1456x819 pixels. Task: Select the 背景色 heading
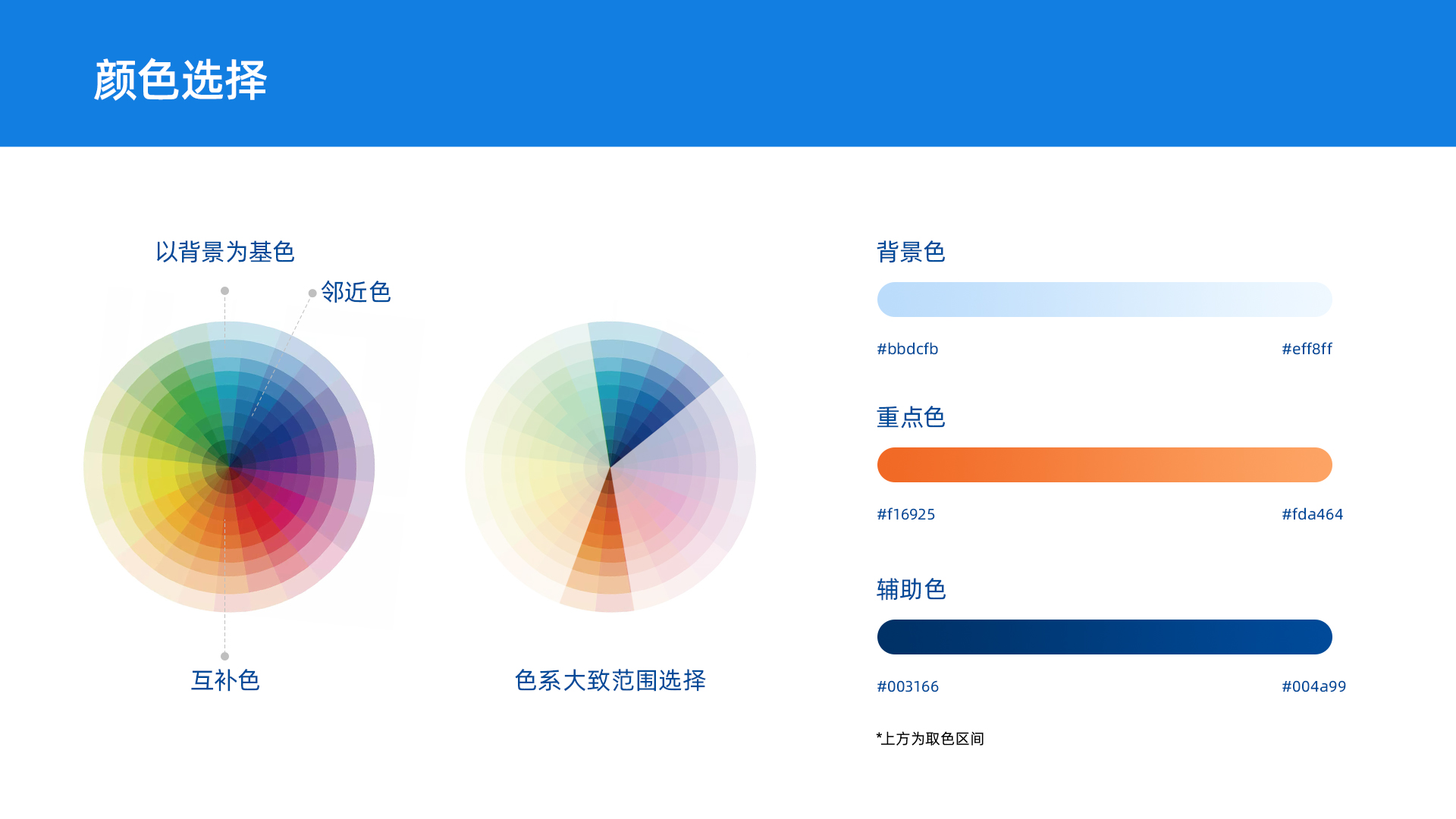pos(911,252)
